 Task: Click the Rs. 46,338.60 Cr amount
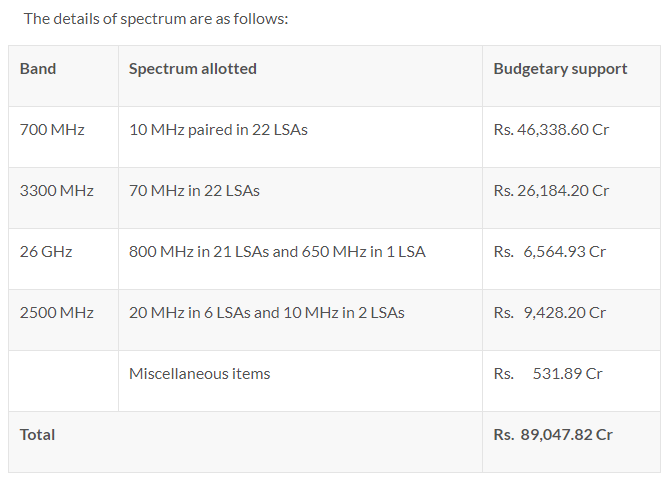click(551, 130)
